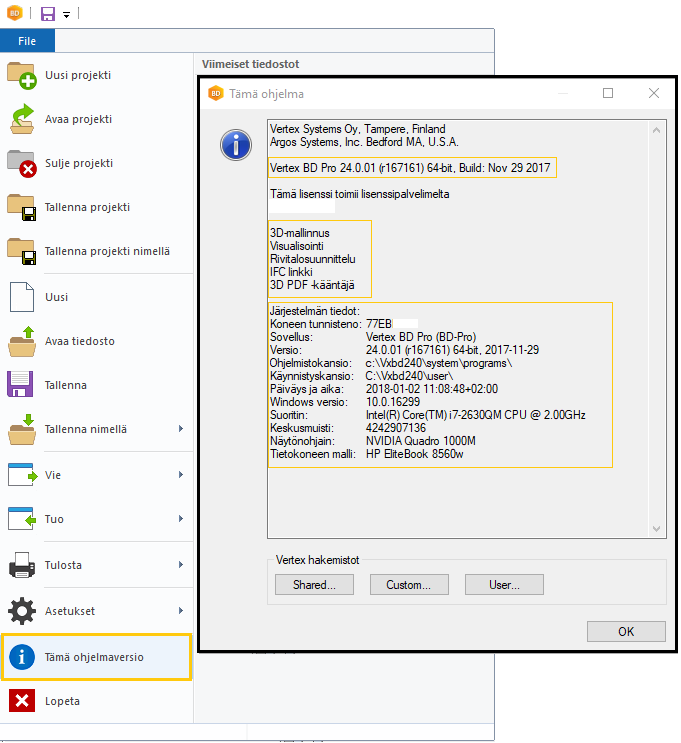Open the File tab
The image size is (681, 743).
[x=27, y=41]
